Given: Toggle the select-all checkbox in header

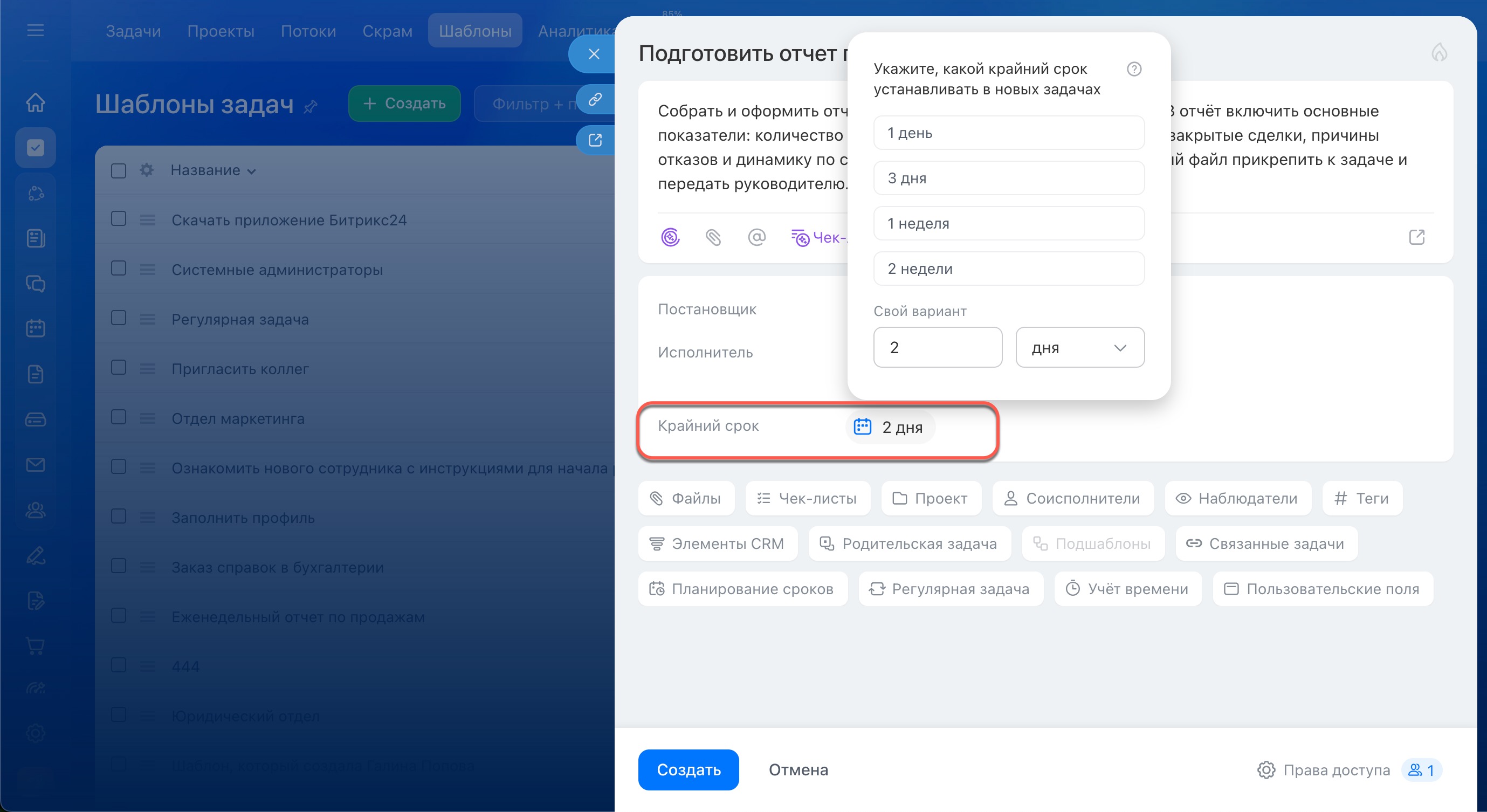Looking at the screenshot, I should [x=119, y=171].
